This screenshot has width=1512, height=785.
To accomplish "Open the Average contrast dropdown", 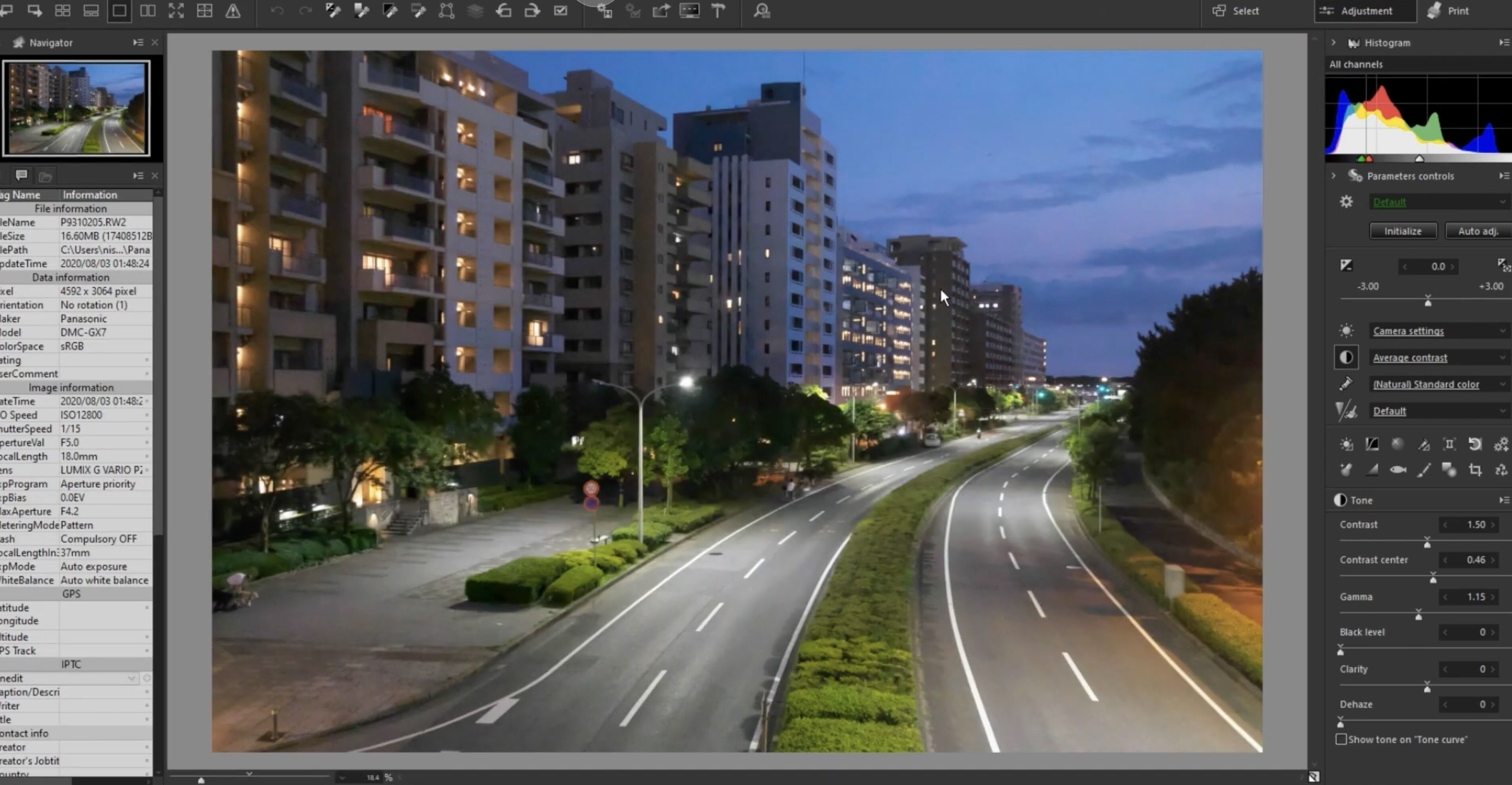I will coord(1438,358).
